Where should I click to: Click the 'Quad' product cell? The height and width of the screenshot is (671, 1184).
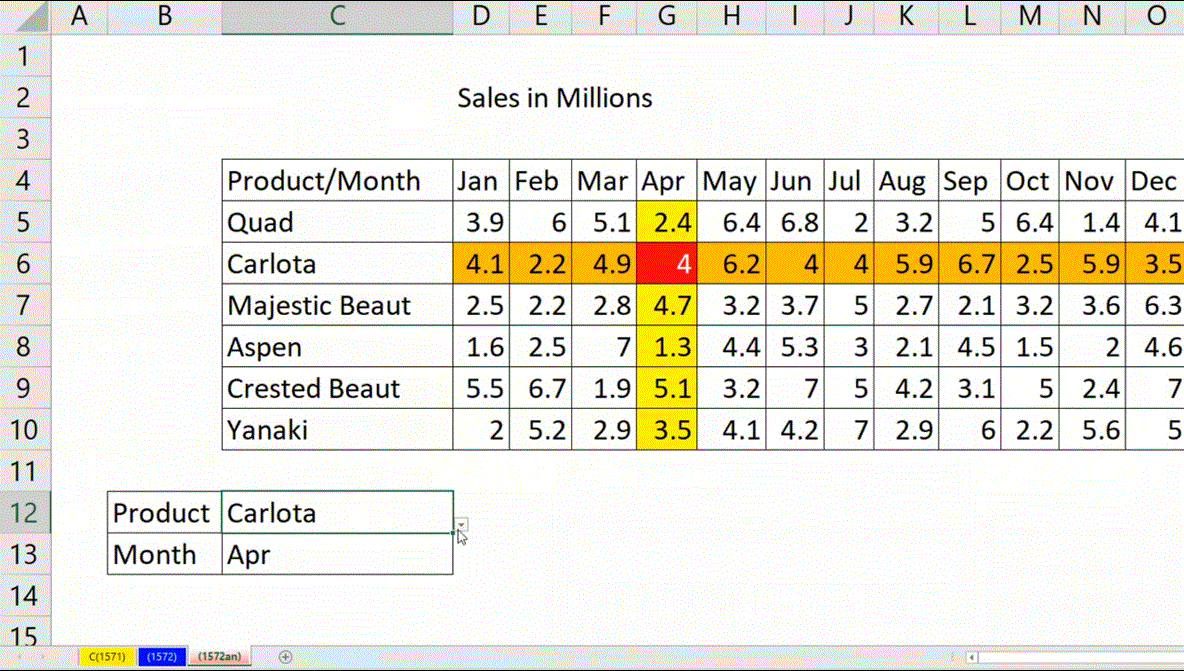(338, 222)
